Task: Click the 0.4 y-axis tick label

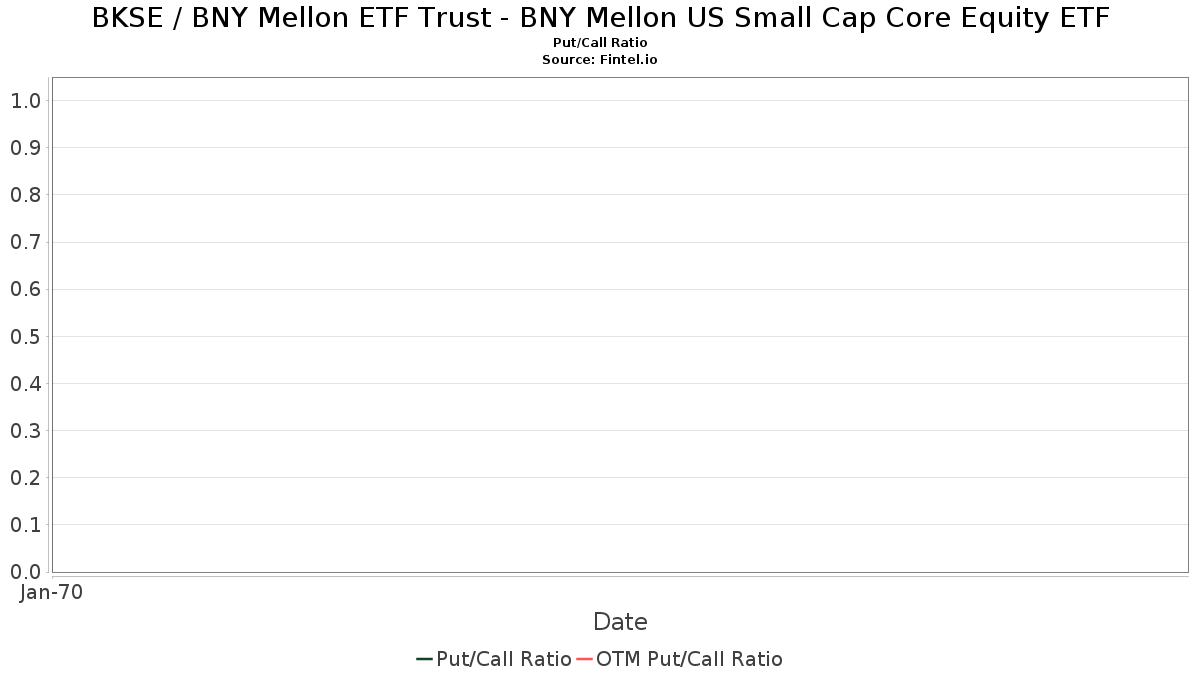Action: 25,384
